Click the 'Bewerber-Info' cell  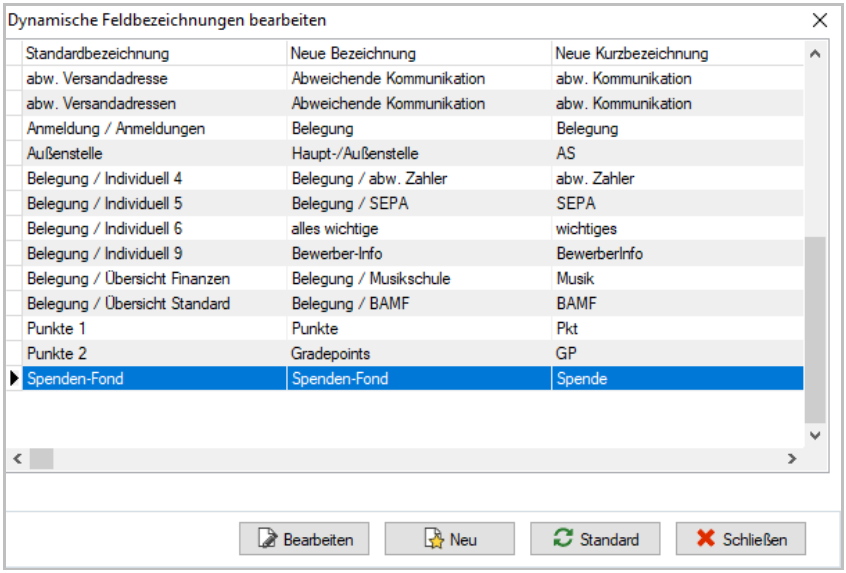pos(419,253)
